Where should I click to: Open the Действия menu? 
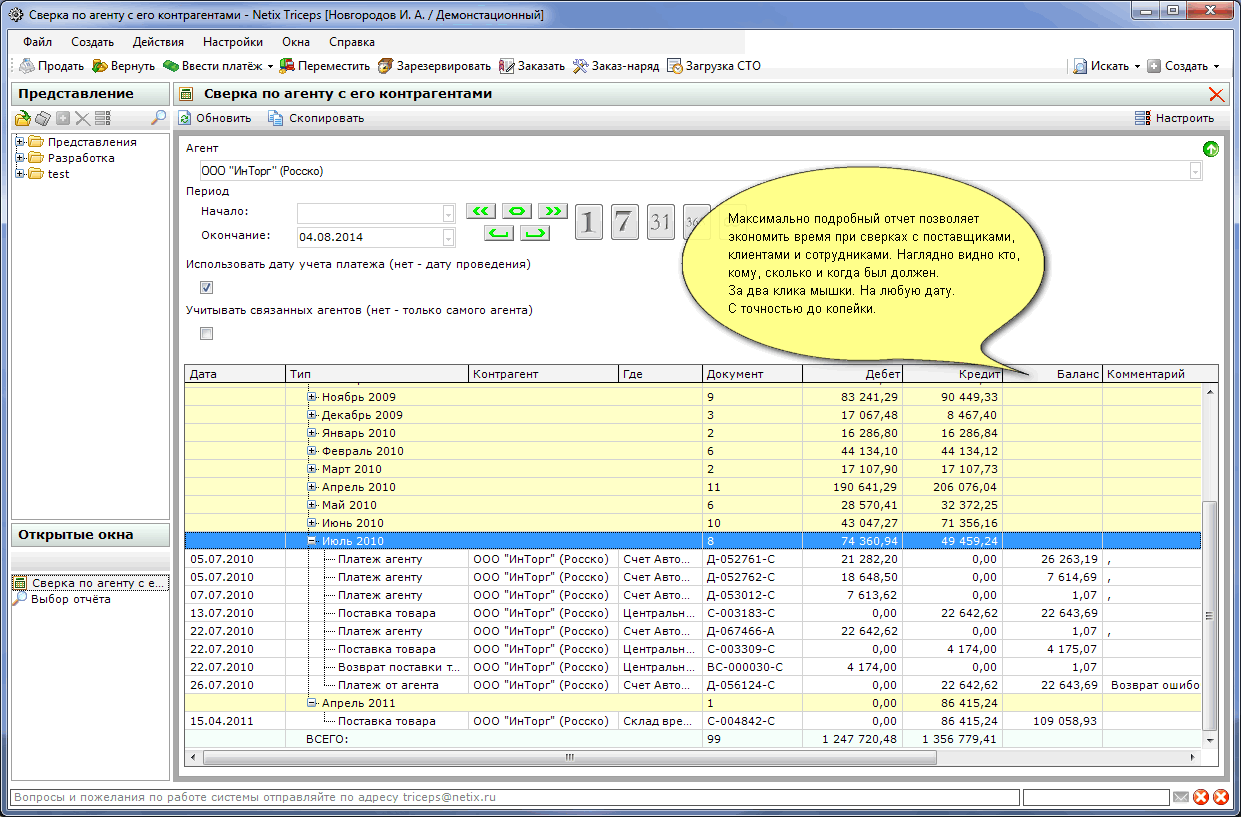pos(158,42)
